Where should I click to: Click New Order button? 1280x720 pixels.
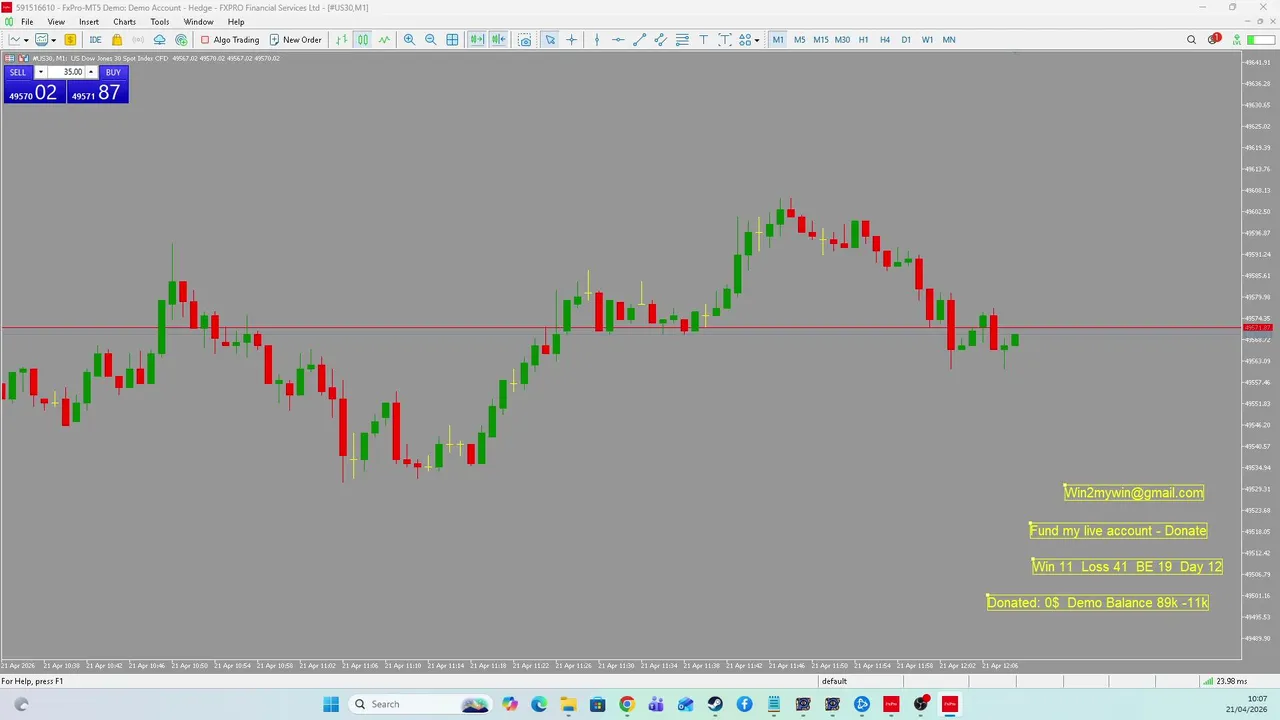coord(295,40)
